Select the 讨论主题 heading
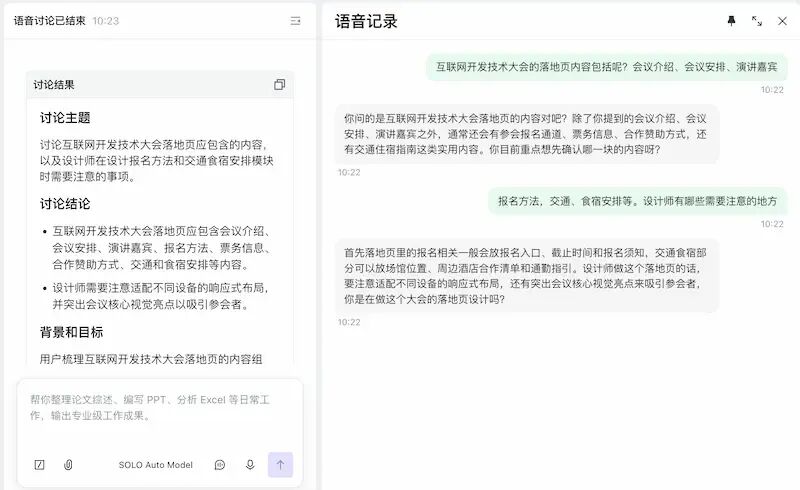 [x=65, y=118]
